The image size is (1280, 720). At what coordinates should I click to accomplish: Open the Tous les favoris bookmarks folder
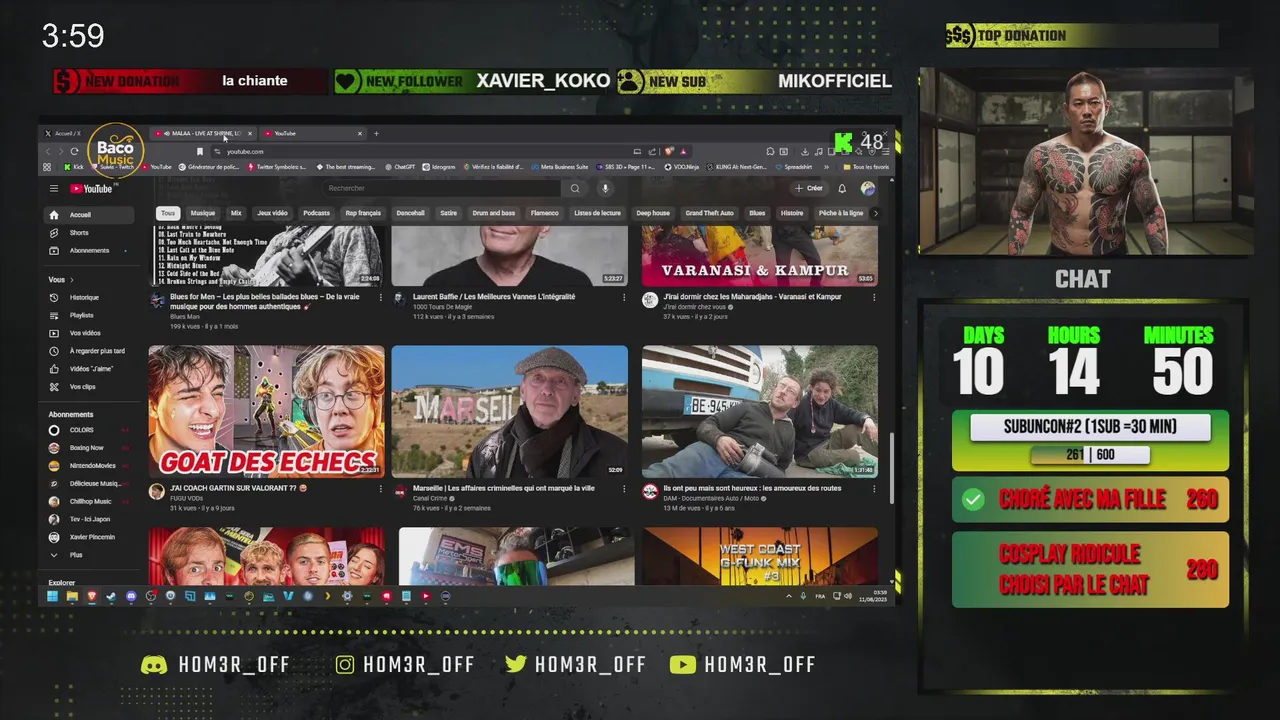[x=866, y=167]
